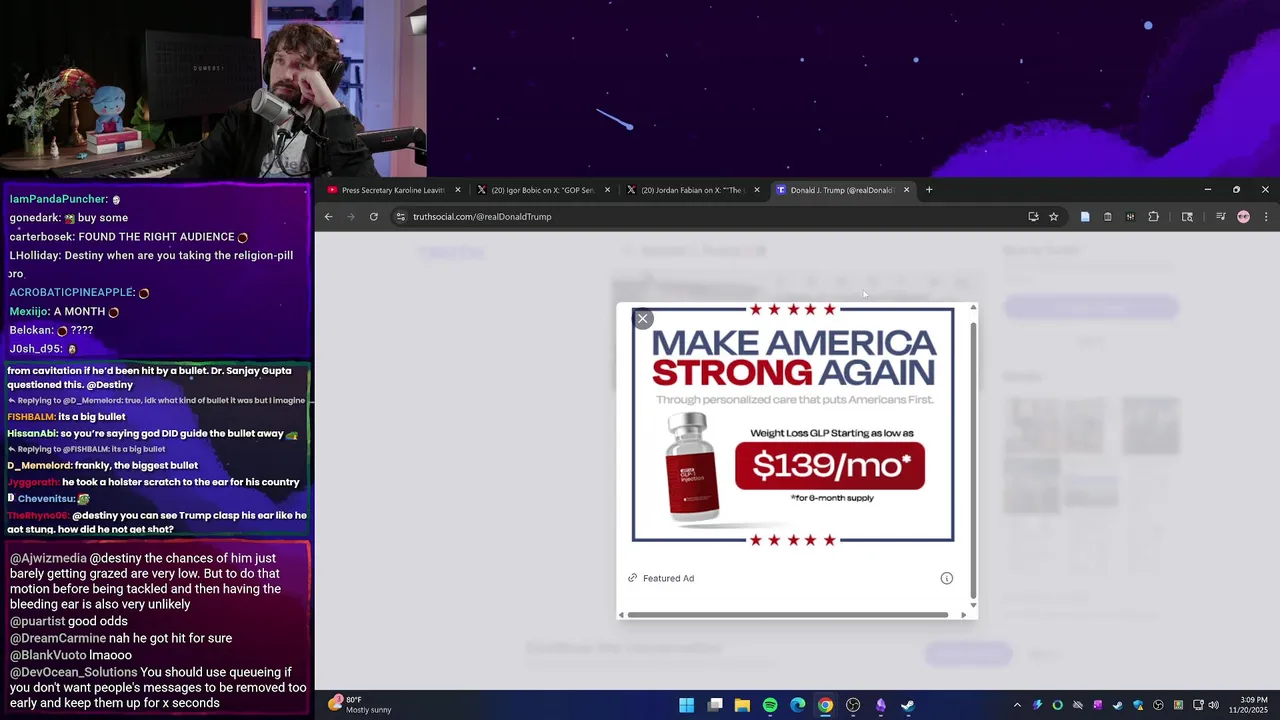Click the Make America Strong Again ad image

[793, 425]
